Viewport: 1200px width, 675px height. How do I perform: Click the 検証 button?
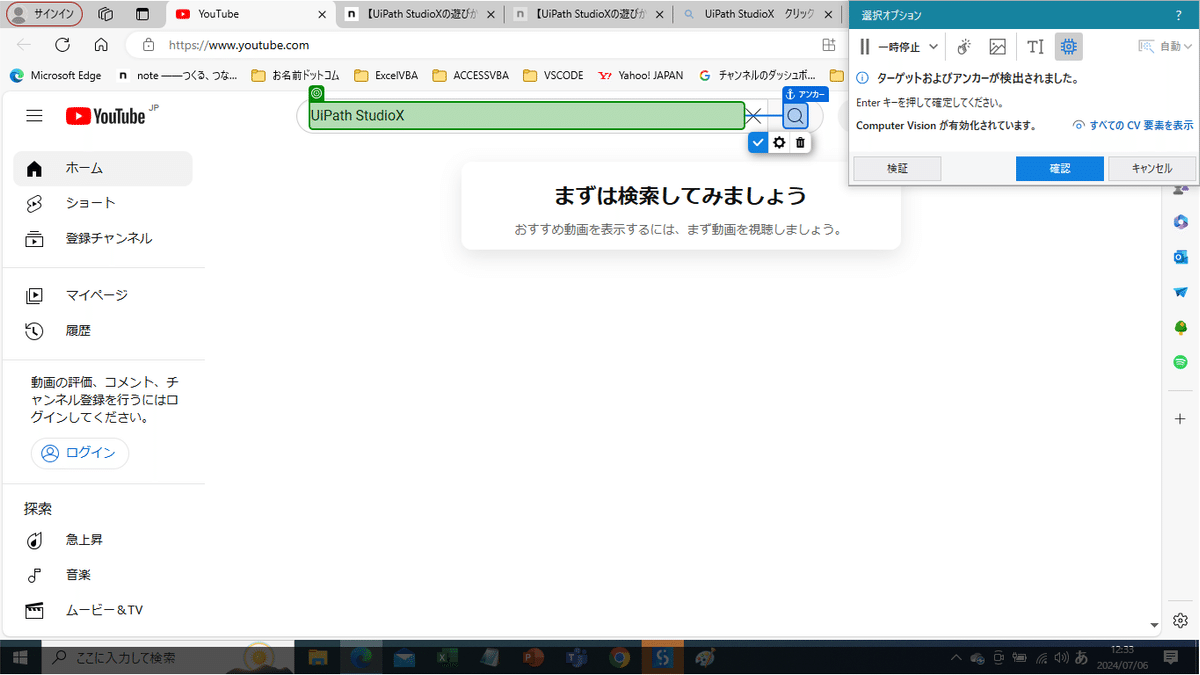click(897, 169)
